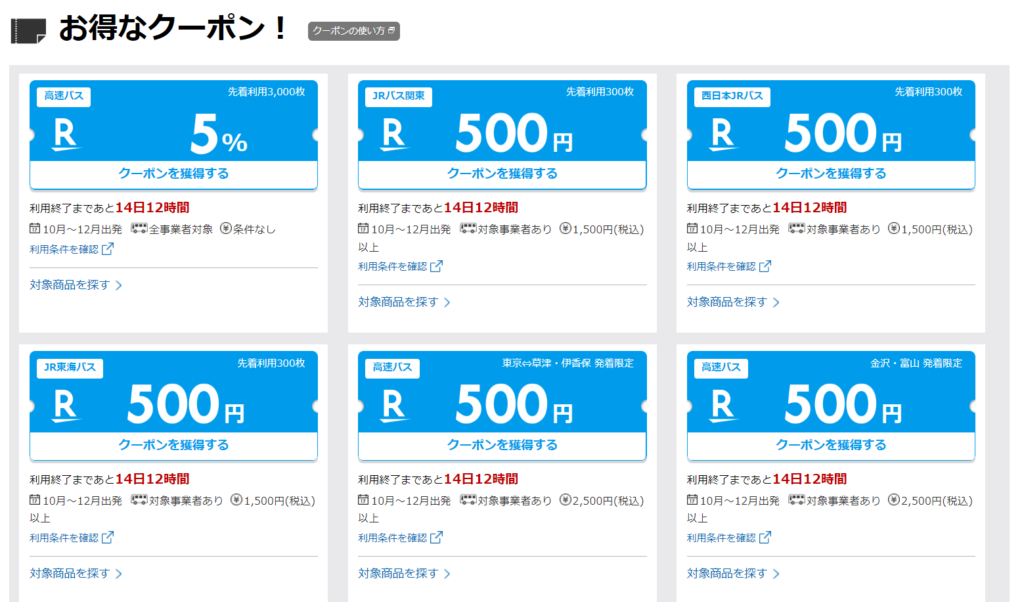Open 利用条件を確認 for JR東海バス coupon
The height and width of the screenshot is (602, 1024).
click(x=71, y=537)
